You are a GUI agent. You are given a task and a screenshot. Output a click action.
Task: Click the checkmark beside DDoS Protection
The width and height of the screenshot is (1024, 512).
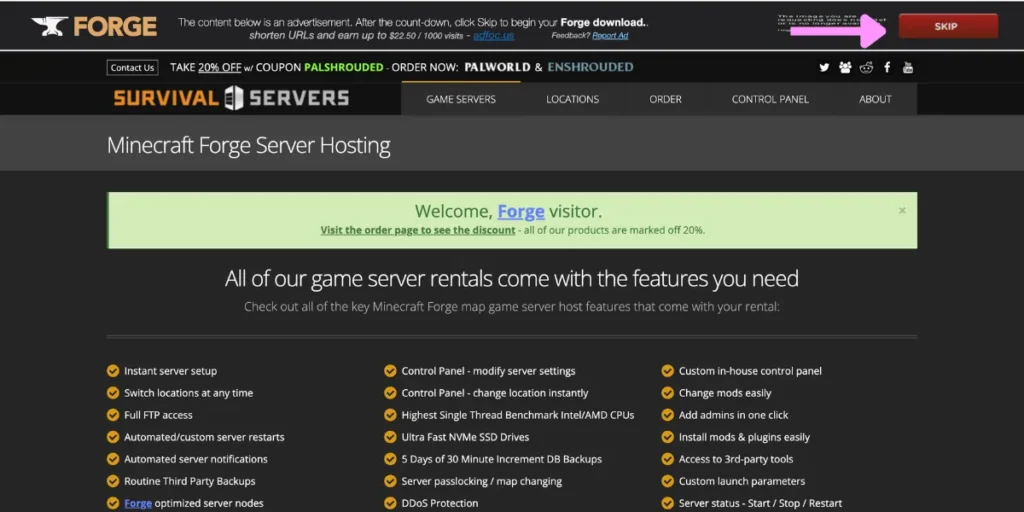tap(390, 503)
